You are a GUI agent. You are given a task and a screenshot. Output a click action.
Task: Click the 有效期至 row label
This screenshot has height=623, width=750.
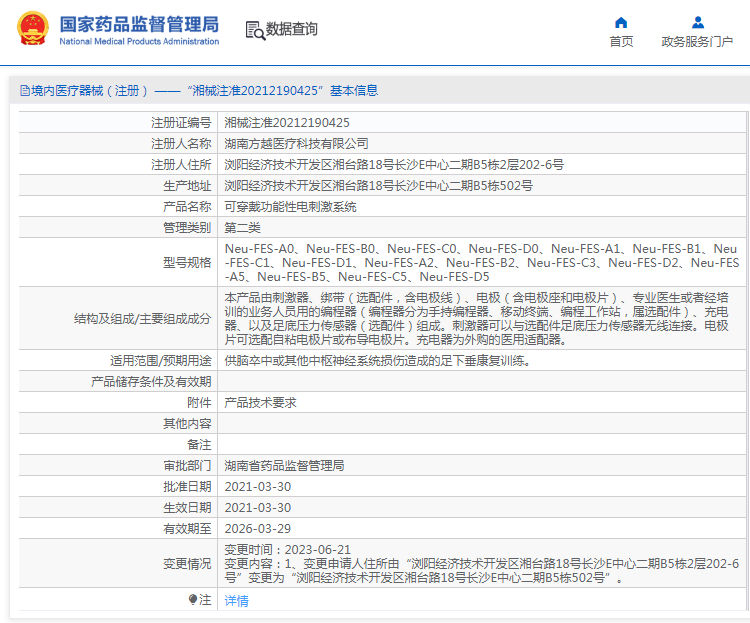187,529
